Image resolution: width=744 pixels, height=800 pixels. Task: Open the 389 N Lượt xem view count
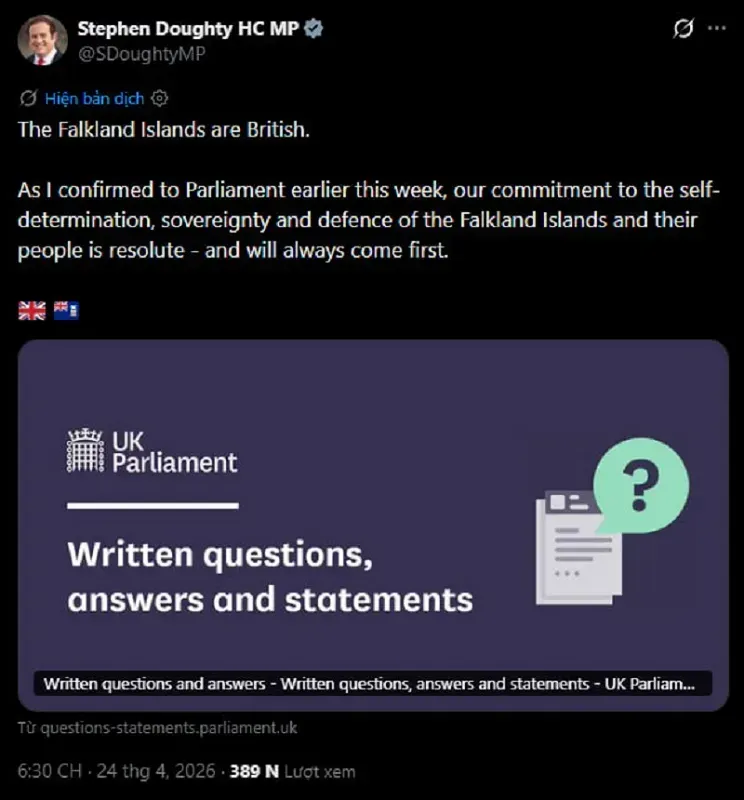point(292,772)
